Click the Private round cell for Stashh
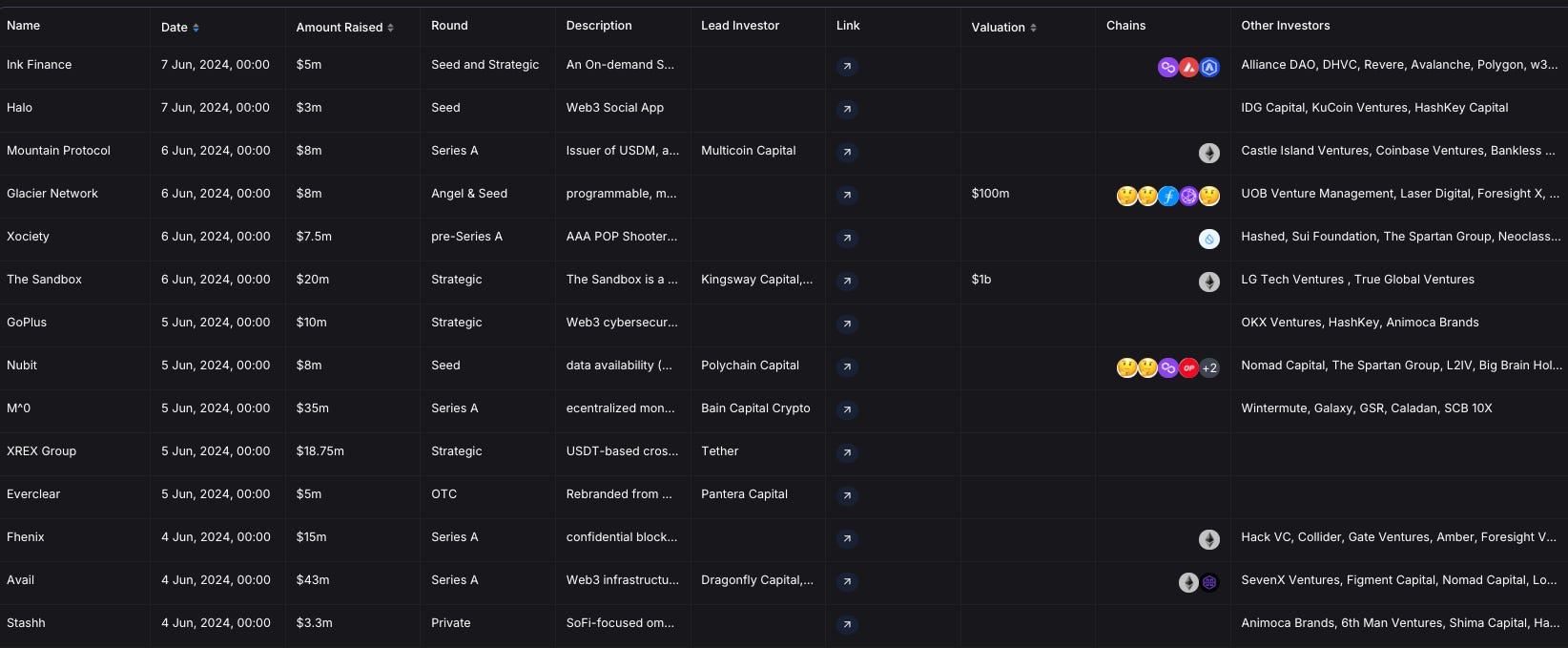Image resolution: width=1568 pixels, height=648 pixels. click(x=450, y=623)
